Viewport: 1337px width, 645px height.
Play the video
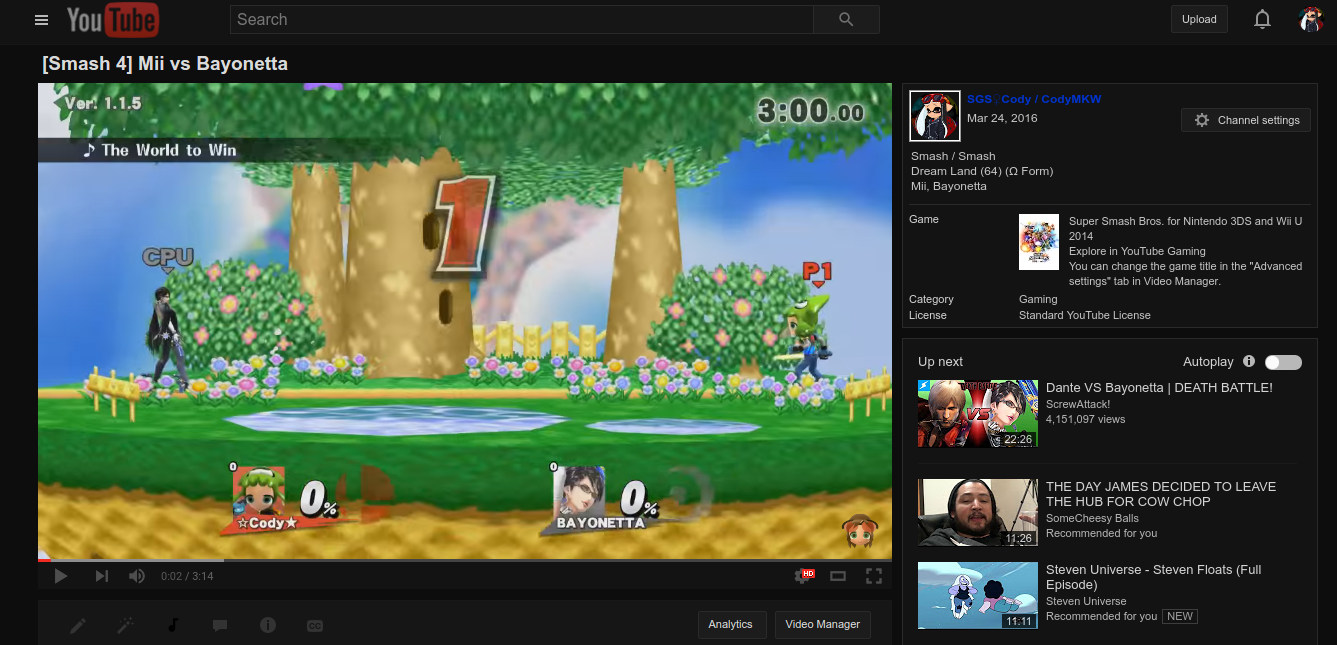tap(60, 576)
